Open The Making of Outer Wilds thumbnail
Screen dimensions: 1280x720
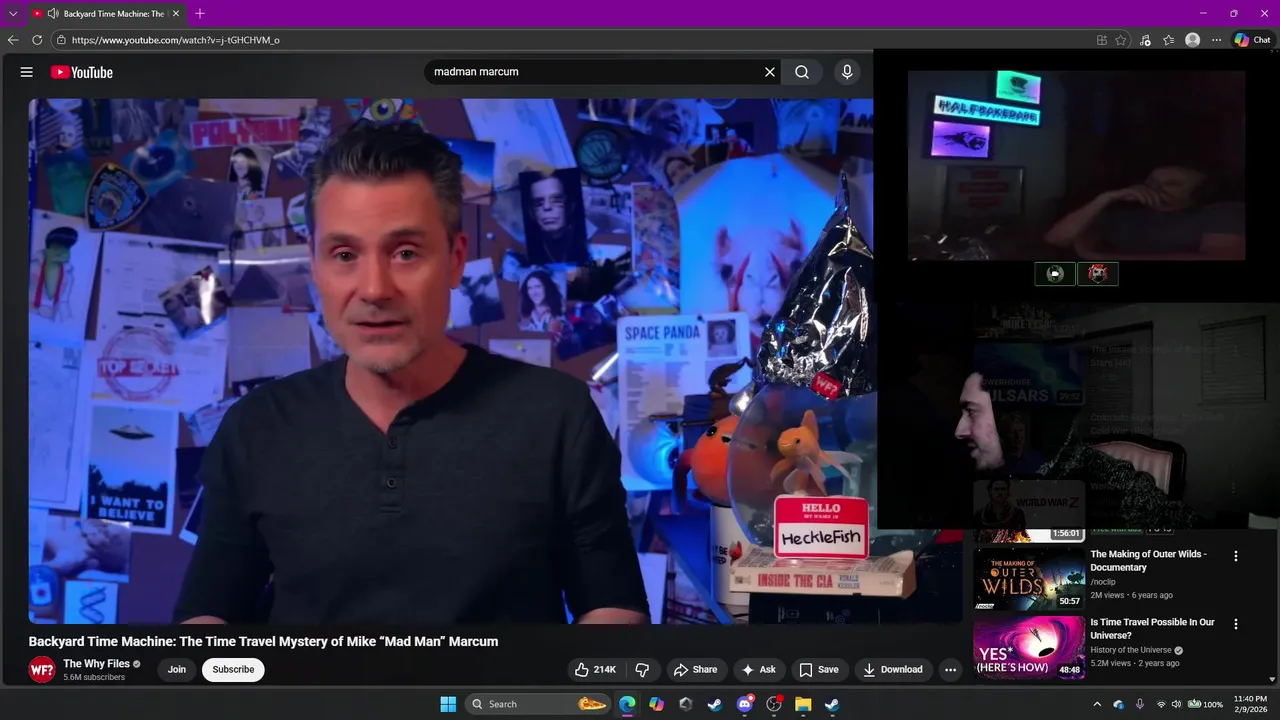tap(1029, 578)
